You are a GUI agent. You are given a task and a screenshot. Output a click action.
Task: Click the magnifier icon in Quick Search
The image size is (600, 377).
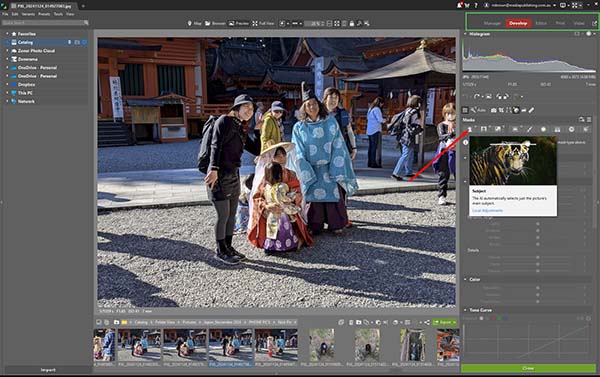86,23
